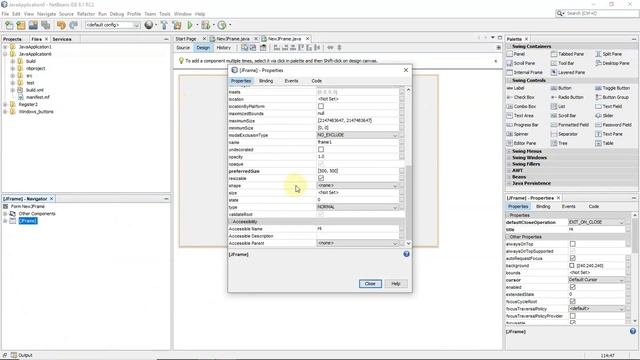
Task: Select the Check Box palette component
Action: [521, 98]
